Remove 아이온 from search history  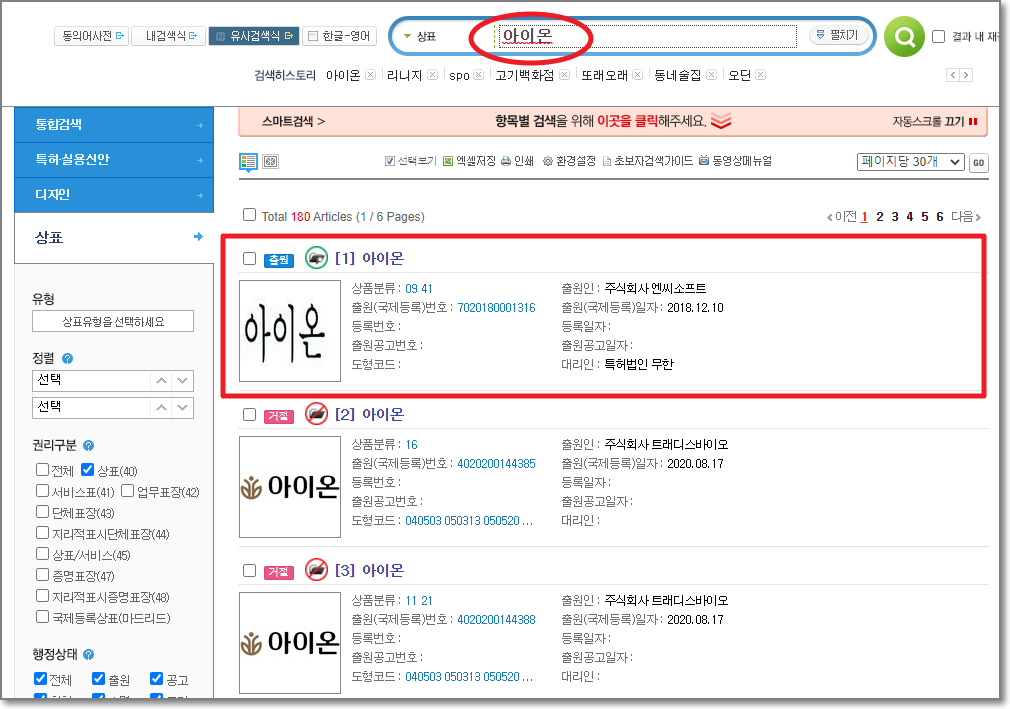point(370,75)
